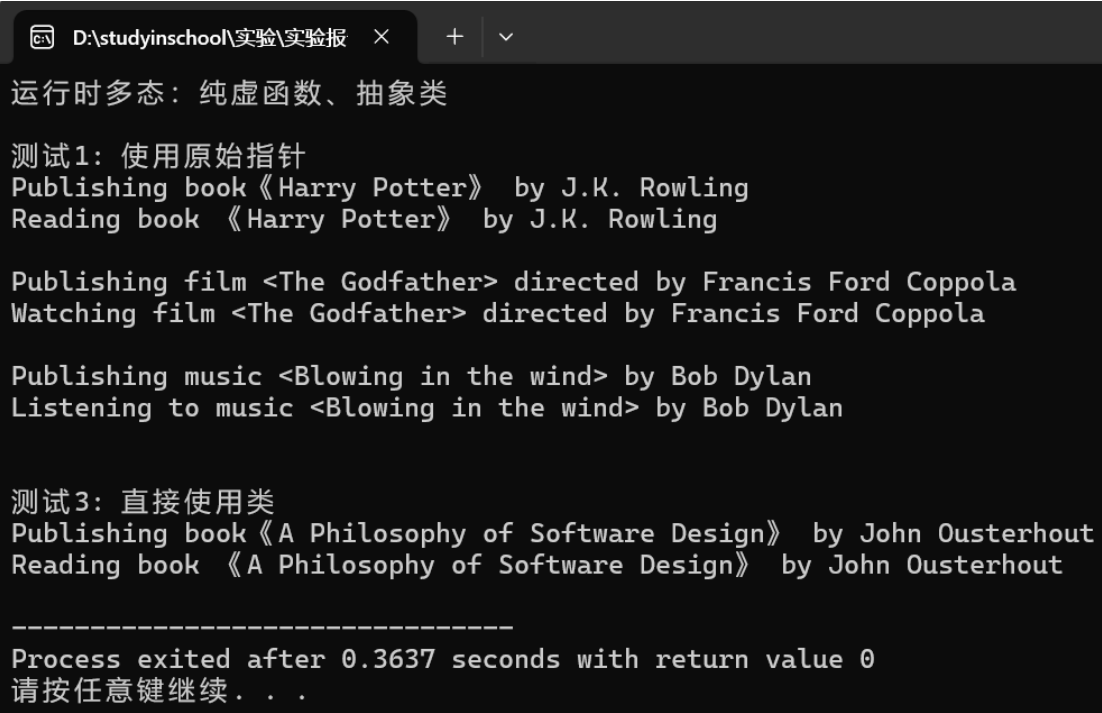
Task: Open a new terminal tab with the plus icon
Action: 455,36
